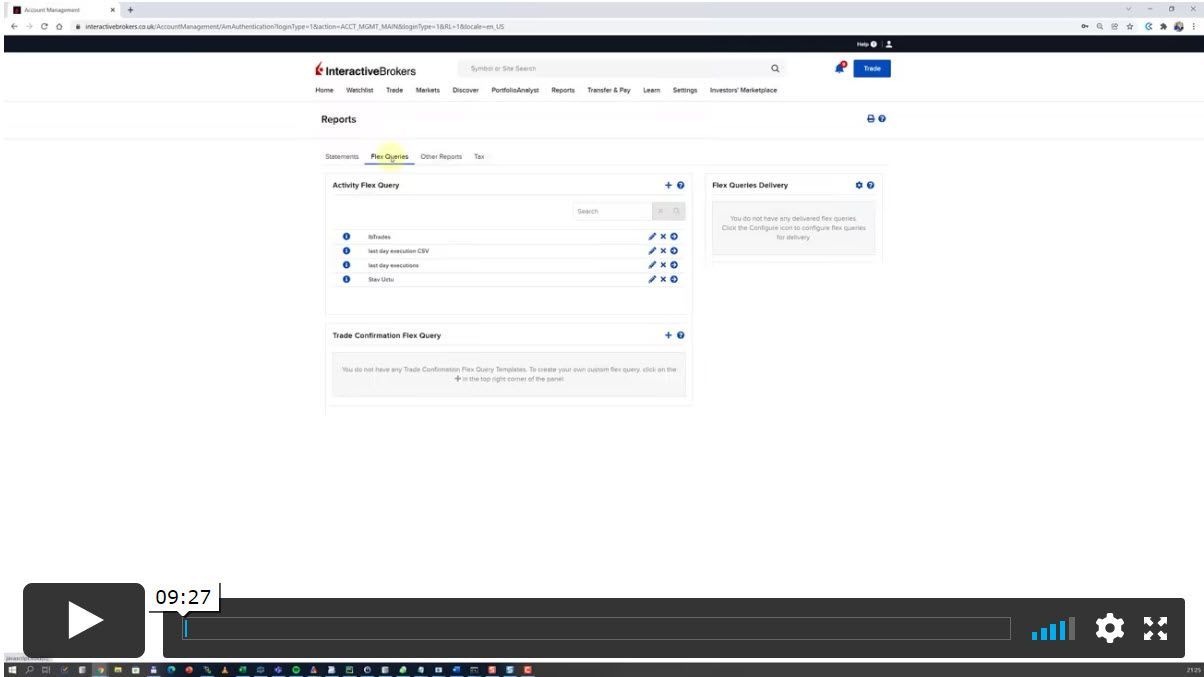Open a new browser tab
Screen dimensions: 1204x677
(x=130, y=9)
